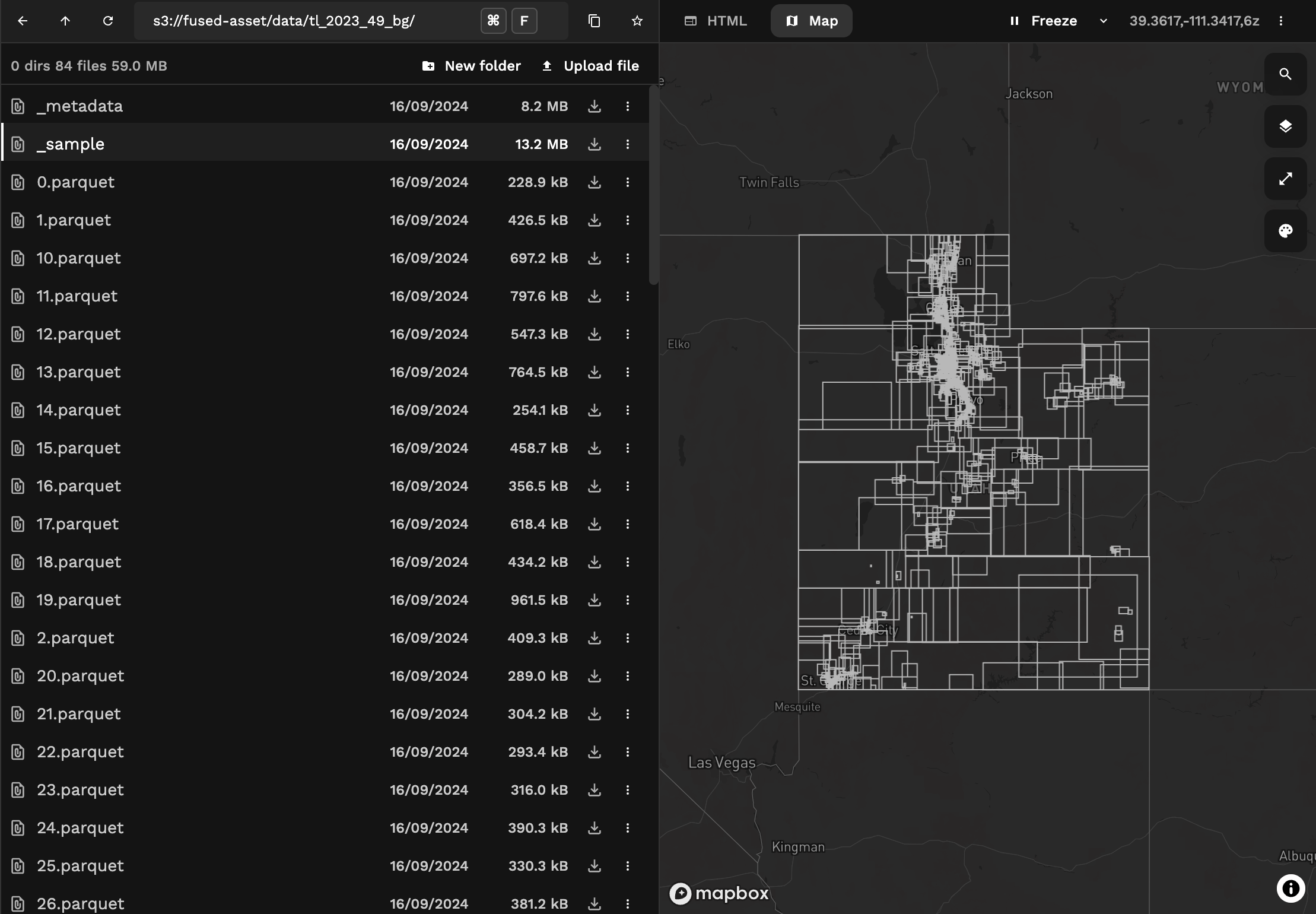Switch to the HTML view

(715, 21)
